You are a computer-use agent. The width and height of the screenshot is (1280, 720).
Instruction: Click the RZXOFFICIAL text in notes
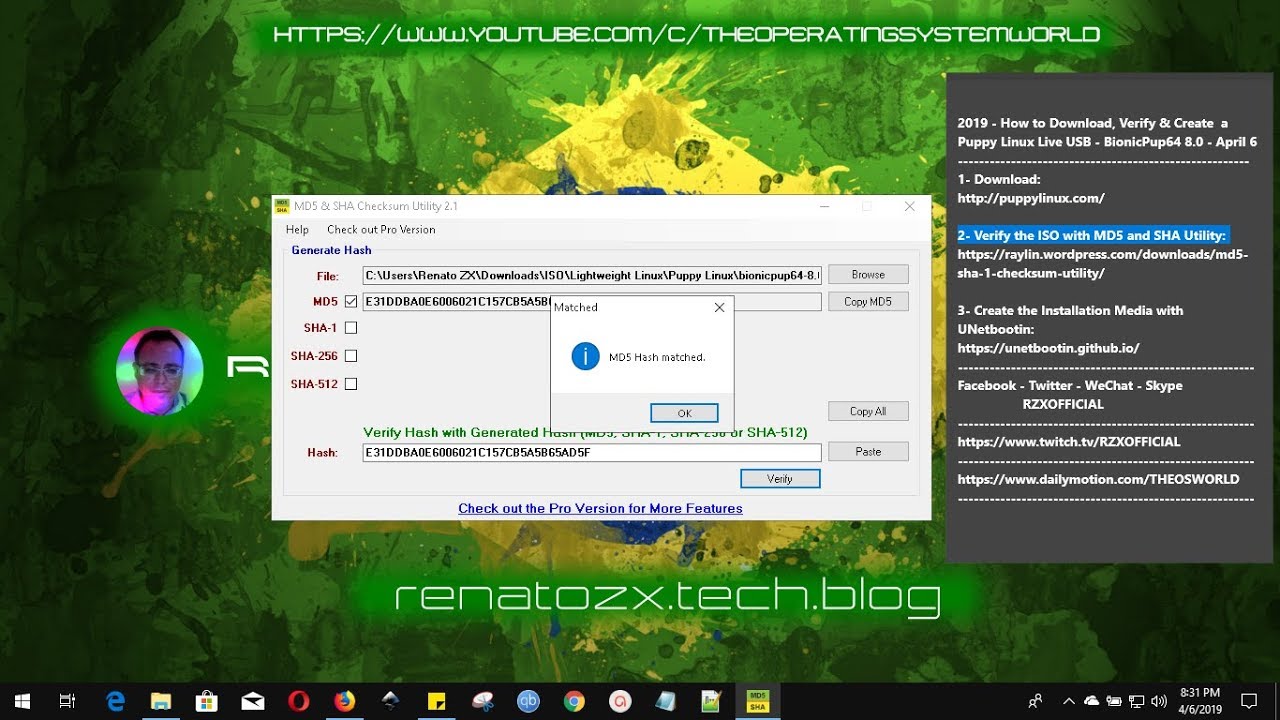[x=1063, y=404]
